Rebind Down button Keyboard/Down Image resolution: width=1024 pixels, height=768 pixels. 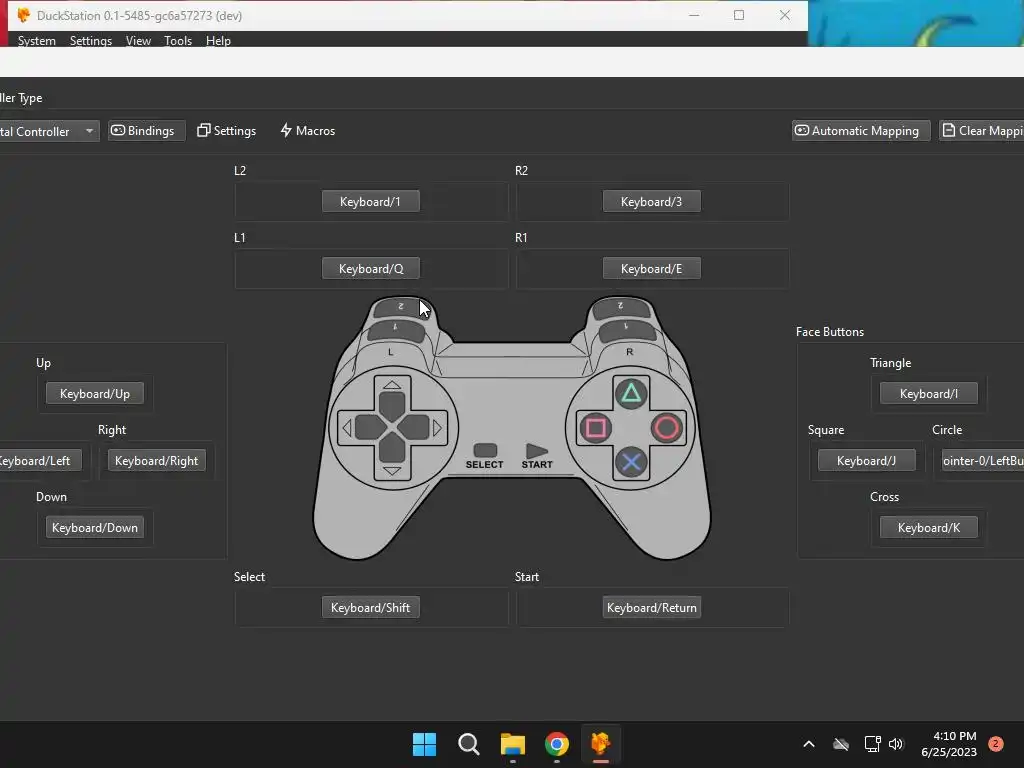(95, 528)
